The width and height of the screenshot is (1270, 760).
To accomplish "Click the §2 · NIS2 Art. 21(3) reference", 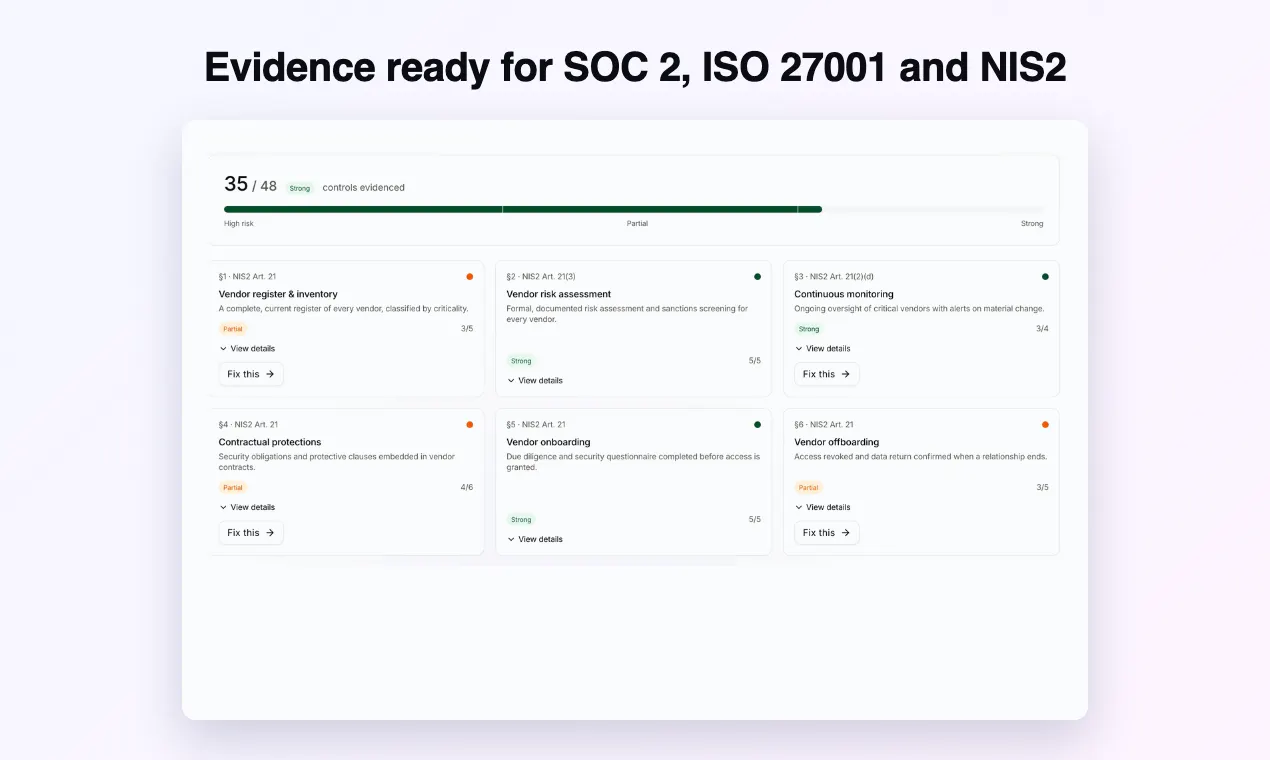I will [x=541, y=276].
